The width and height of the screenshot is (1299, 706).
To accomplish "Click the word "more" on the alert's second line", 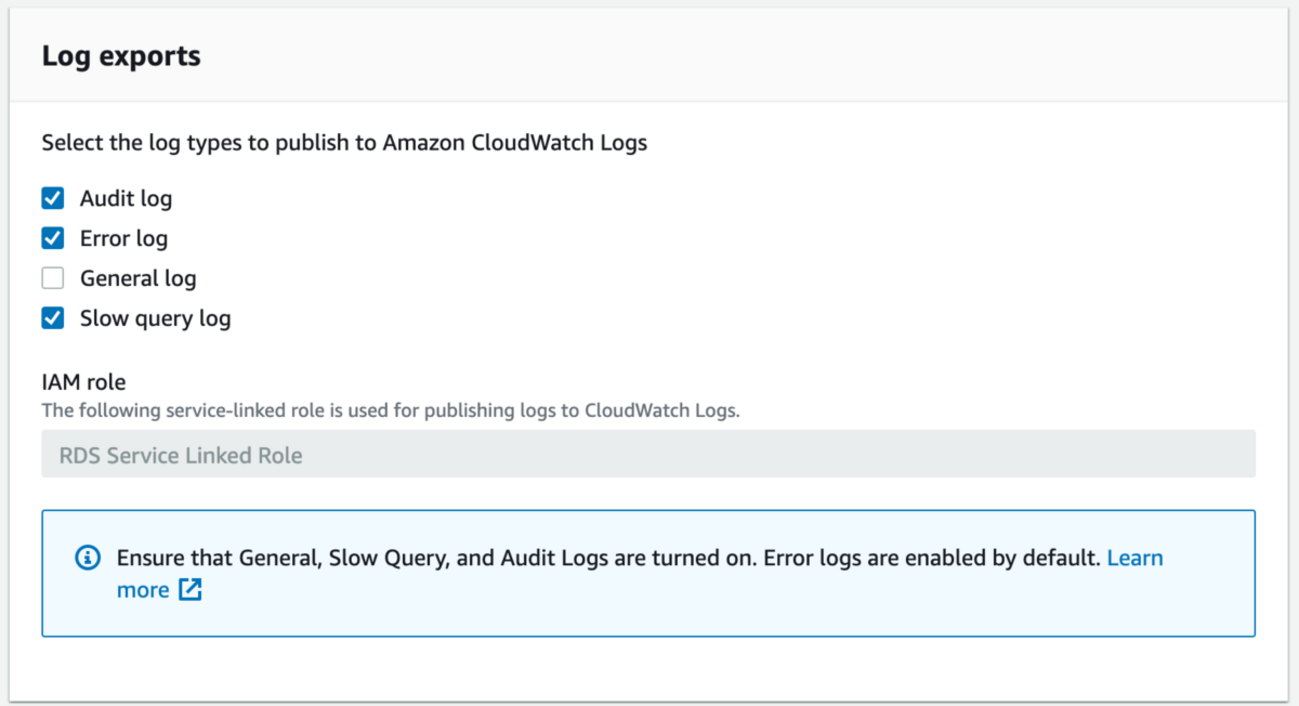I will (143, 590).
